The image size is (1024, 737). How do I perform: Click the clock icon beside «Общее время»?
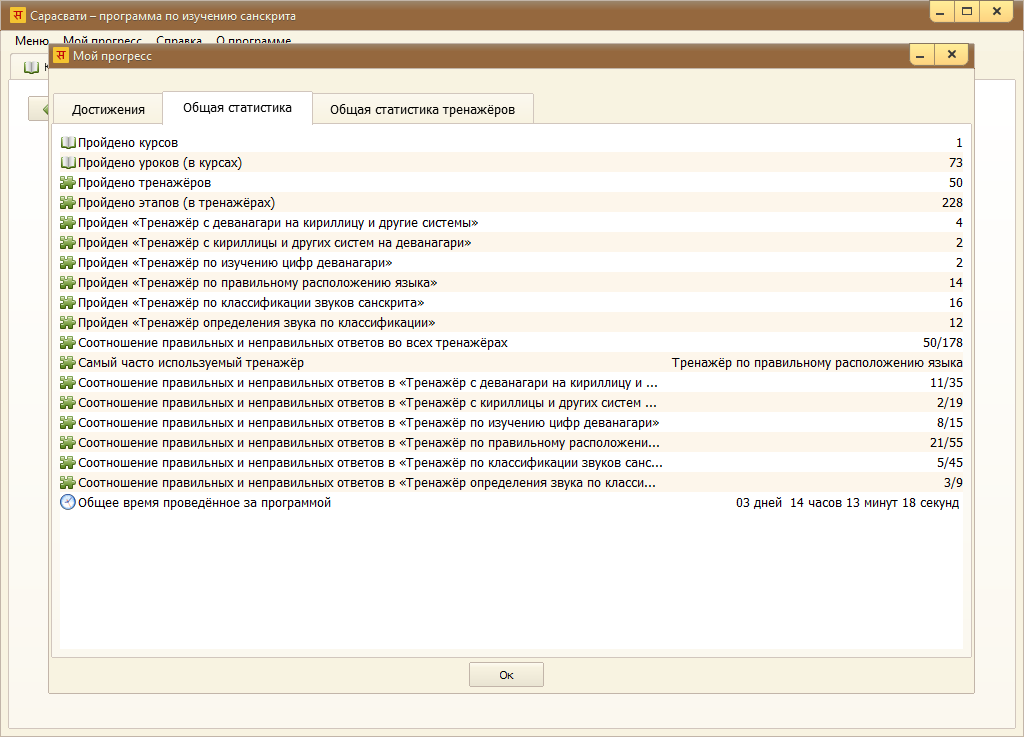[68, 503]
